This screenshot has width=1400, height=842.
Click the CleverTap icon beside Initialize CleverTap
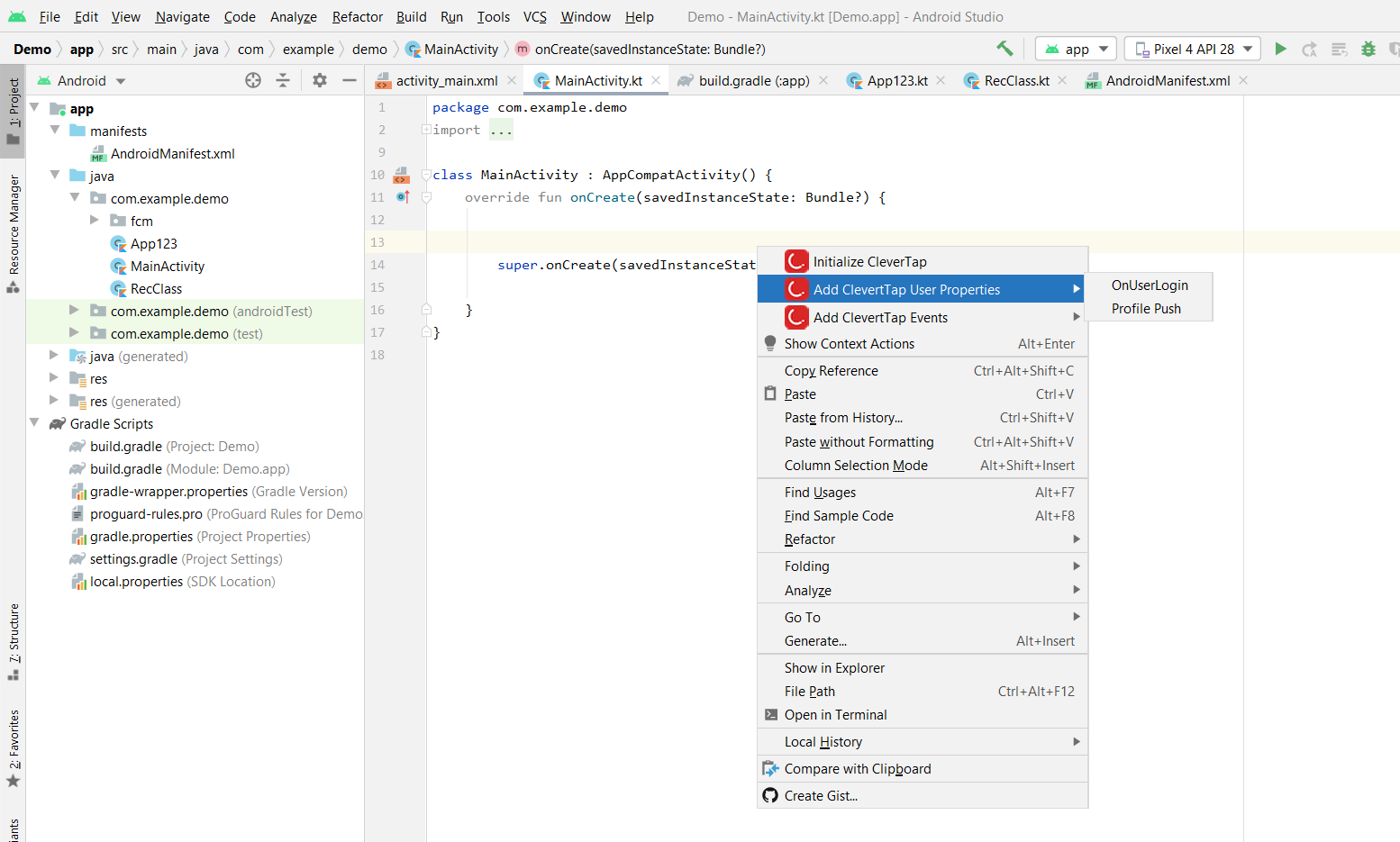click(796, 261)
